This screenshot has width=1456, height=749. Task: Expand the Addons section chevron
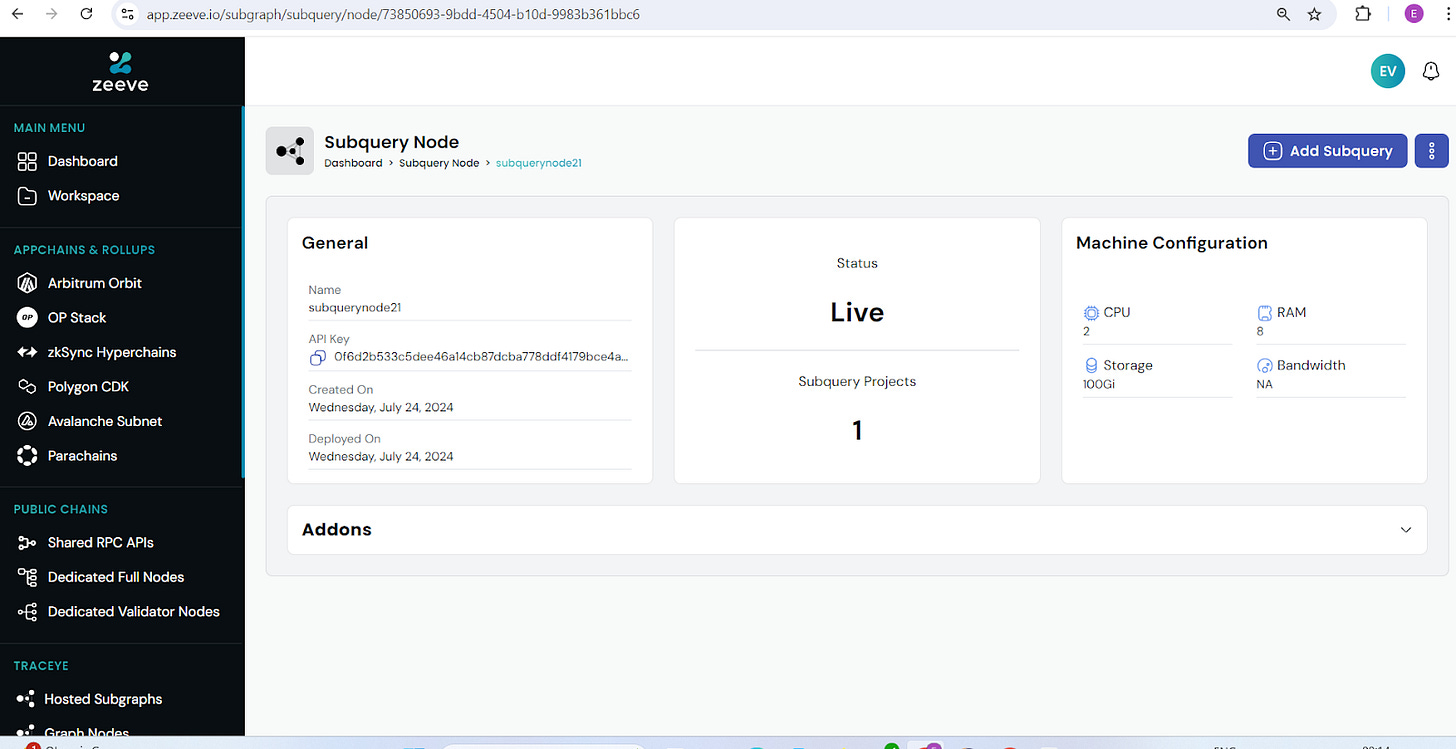pos(1406,530)
